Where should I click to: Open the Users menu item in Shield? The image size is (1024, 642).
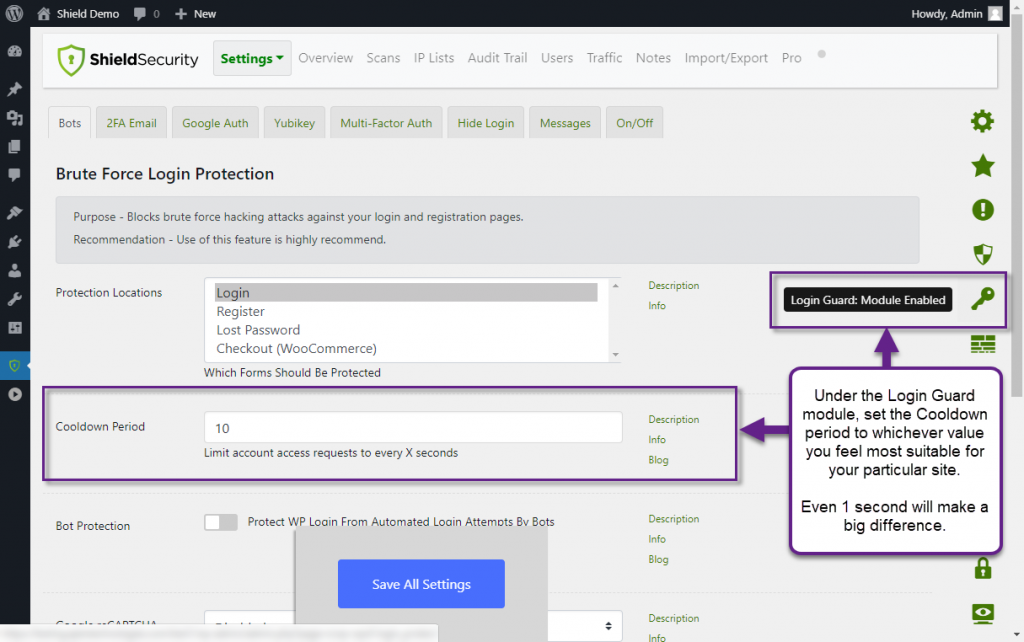[x=556, y=57]
